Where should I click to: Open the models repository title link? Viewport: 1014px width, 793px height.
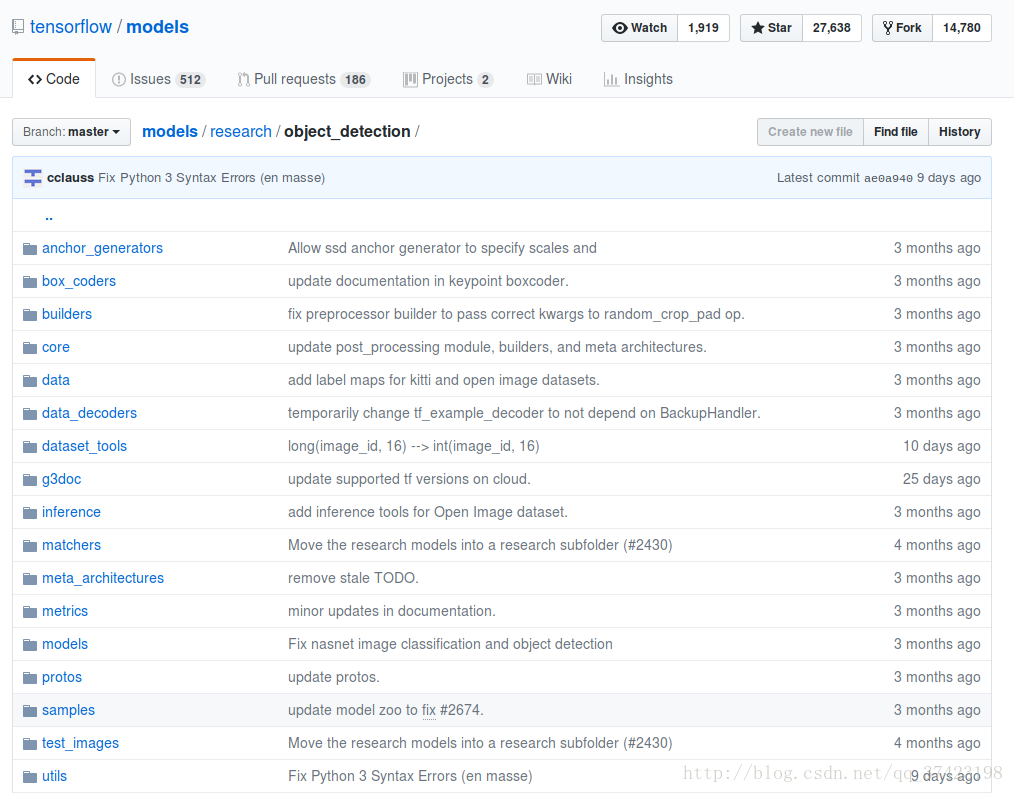pos(157,27)
